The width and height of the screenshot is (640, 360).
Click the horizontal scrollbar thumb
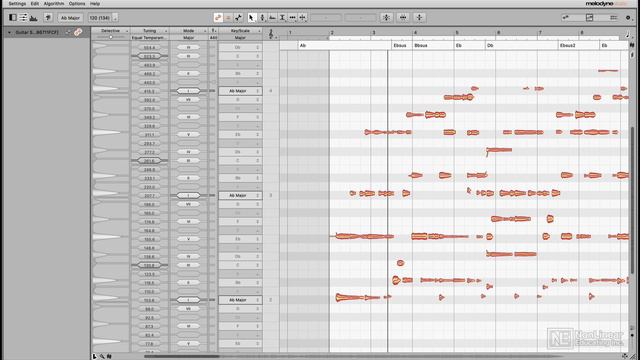point(181,356)
